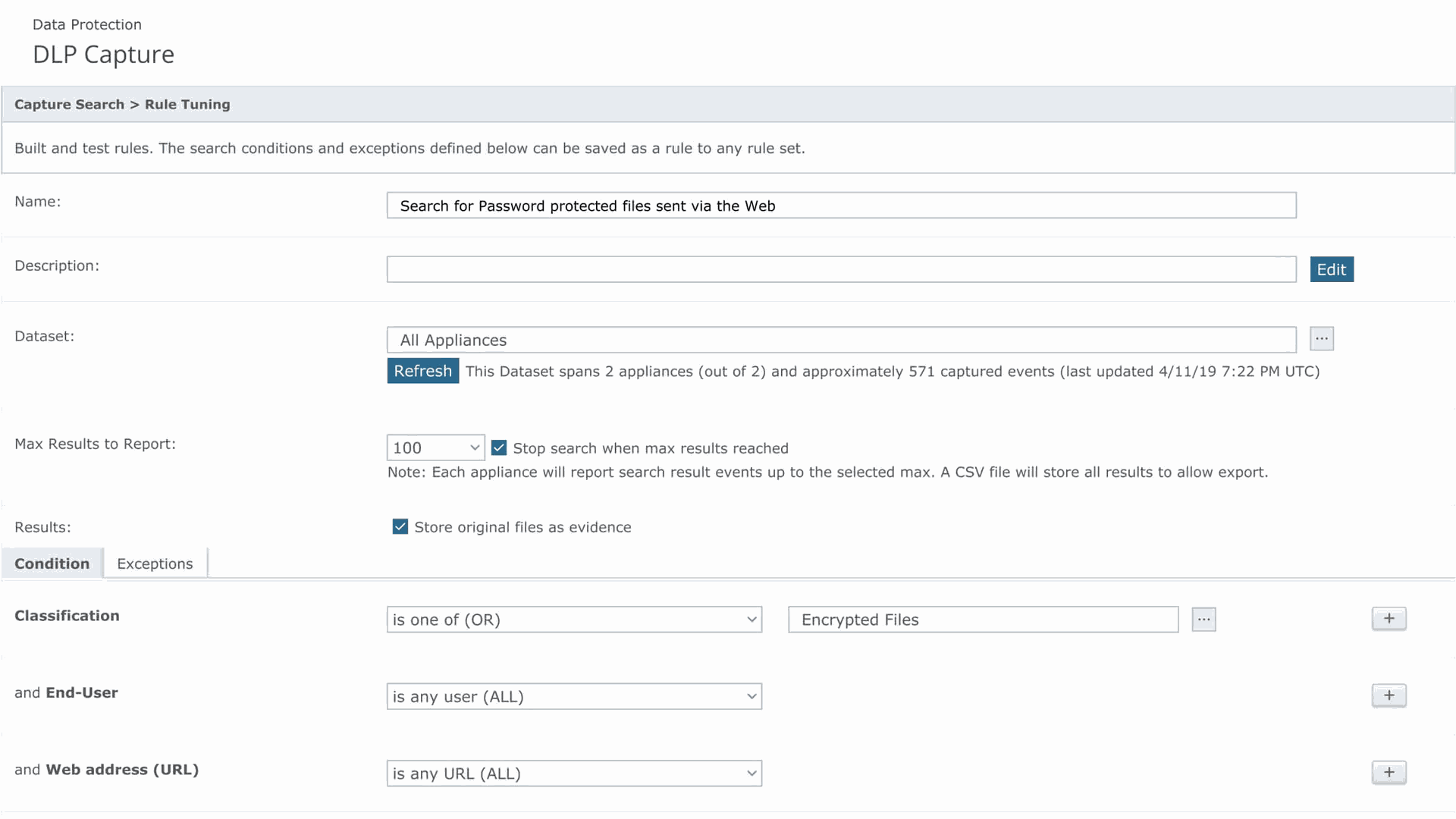Toggle Stop search when max results reached

[499, 448]
